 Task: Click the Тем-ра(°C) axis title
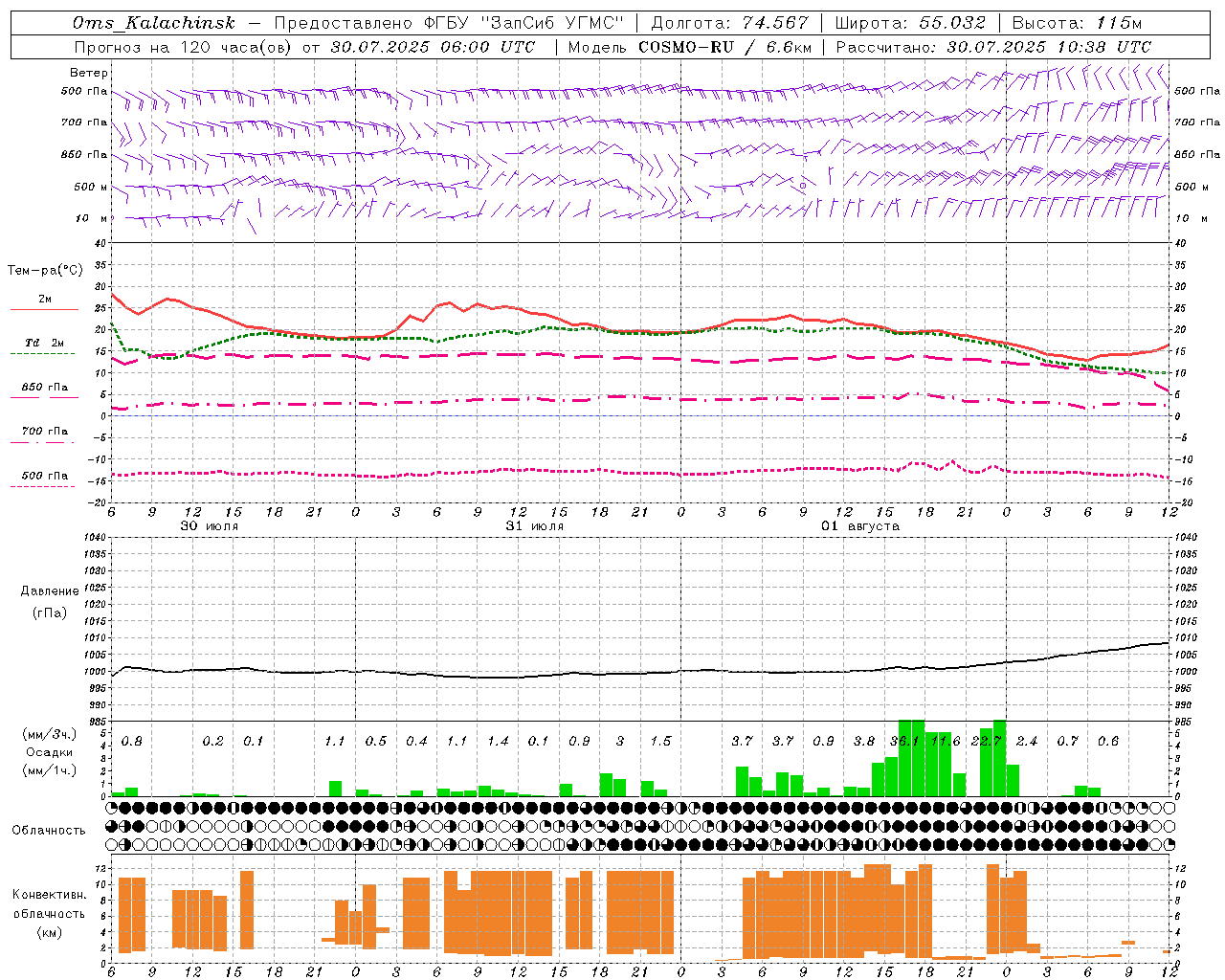(x=45, y=271)
